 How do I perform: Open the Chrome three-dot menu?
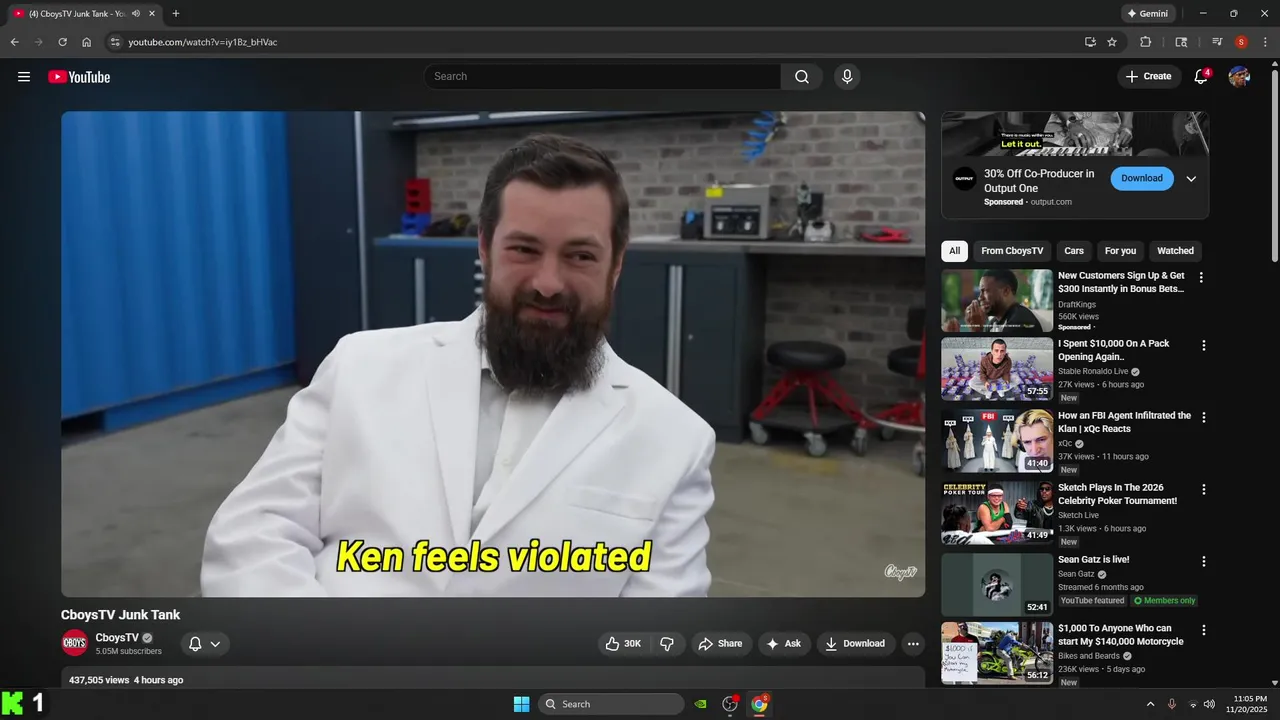(x=1265, y=42)
